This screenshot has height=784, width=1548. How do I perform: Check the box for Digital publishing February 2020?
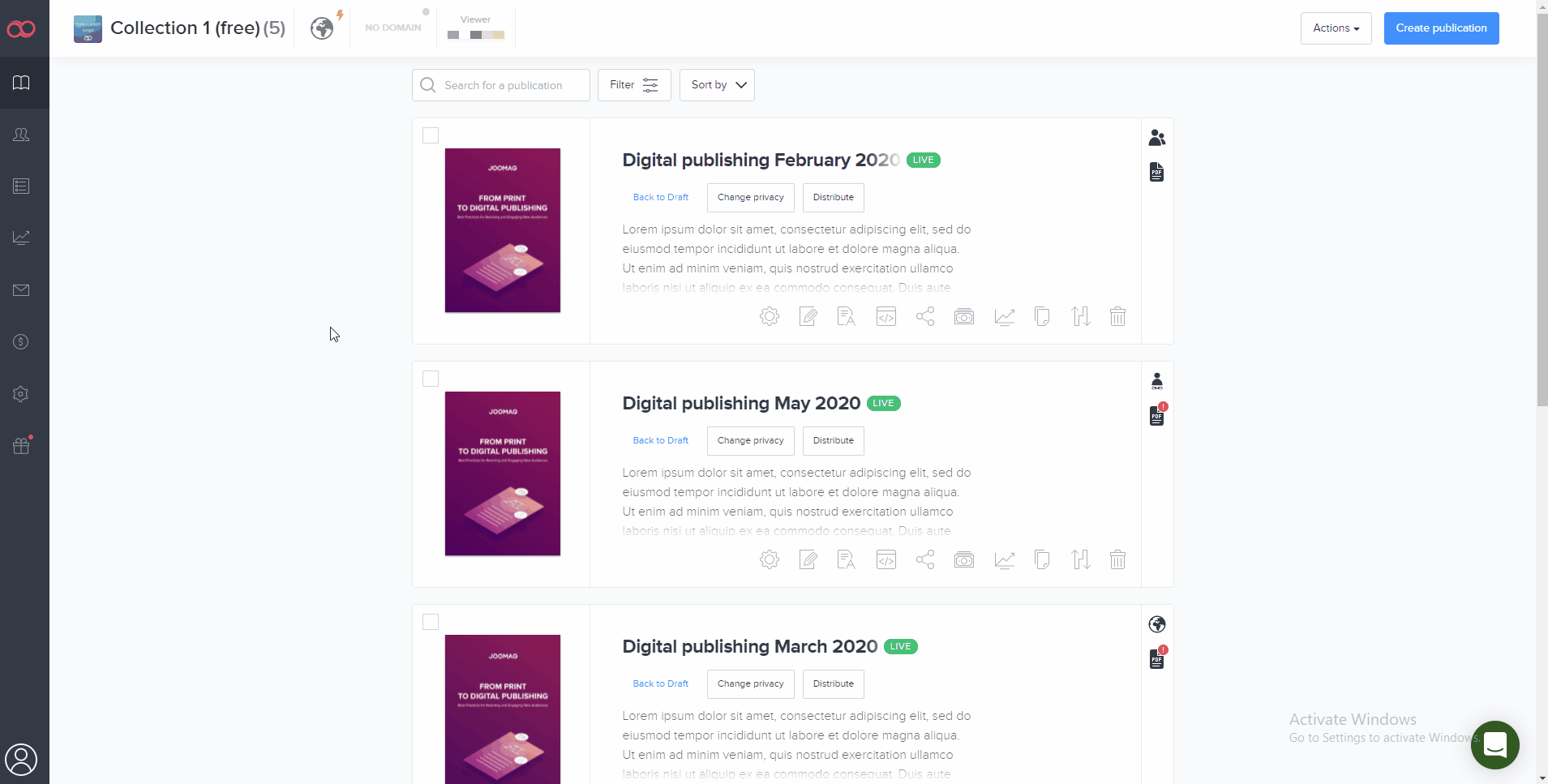431,135
